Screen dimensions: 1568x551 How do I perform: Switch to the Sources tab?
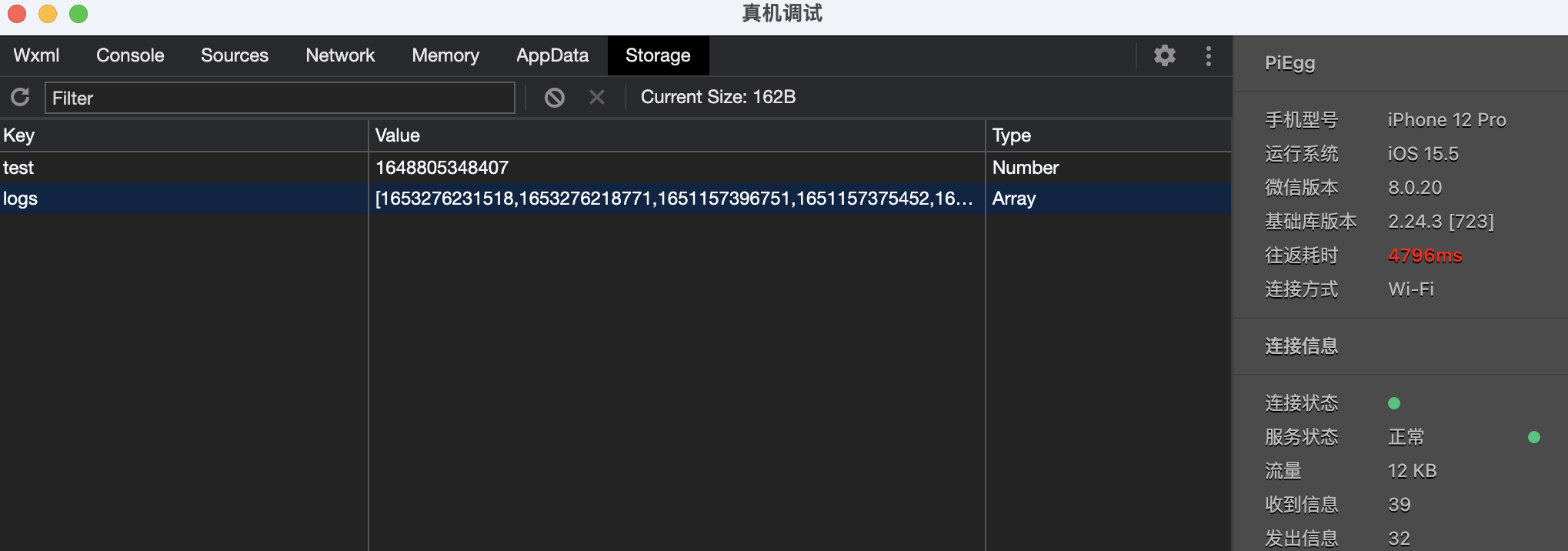click(x=235, y=55)
